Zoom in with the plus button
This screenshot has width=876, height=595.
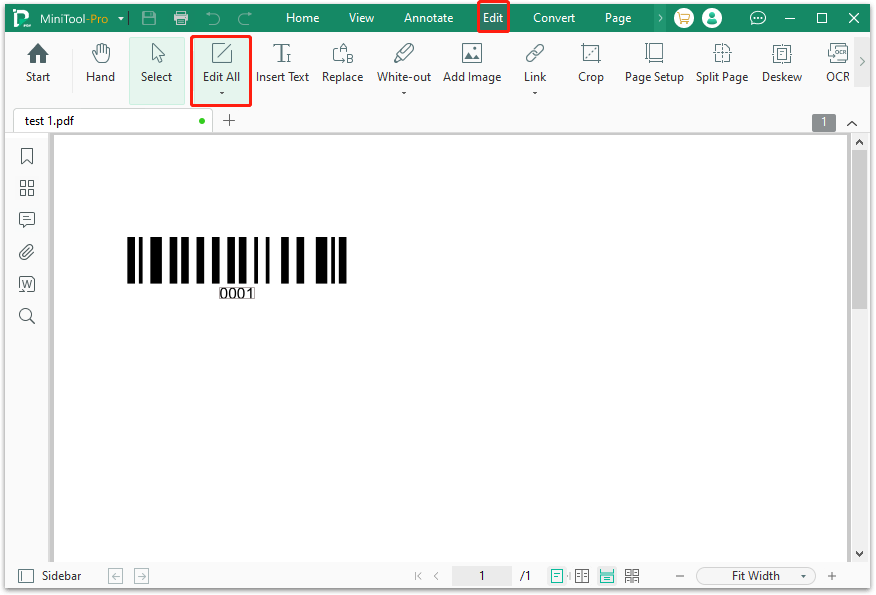(x=832, y=576)
